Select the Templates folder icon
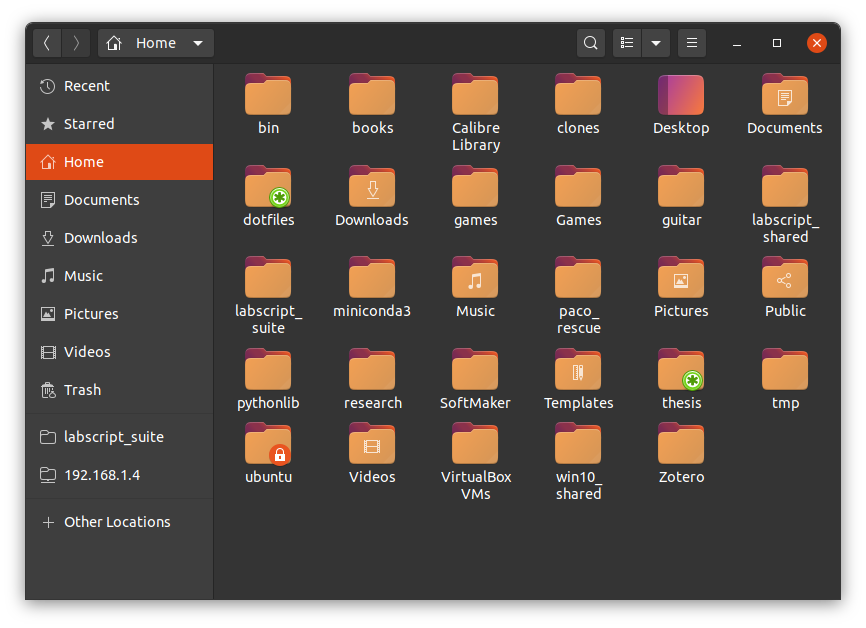The width and height of the screenshot is (866, 628). click(578, 370)
